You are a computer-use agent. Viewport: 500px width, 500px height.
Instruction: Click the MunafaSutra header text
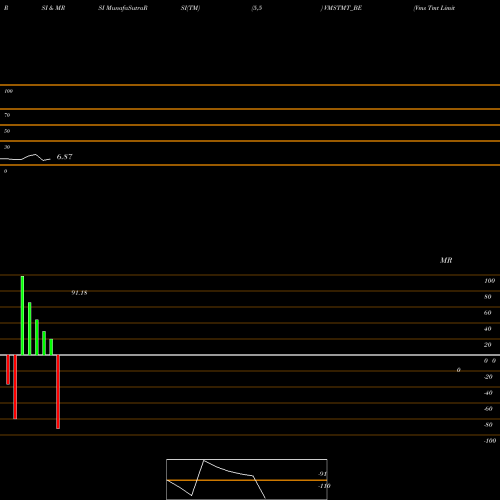coord(123,8)
